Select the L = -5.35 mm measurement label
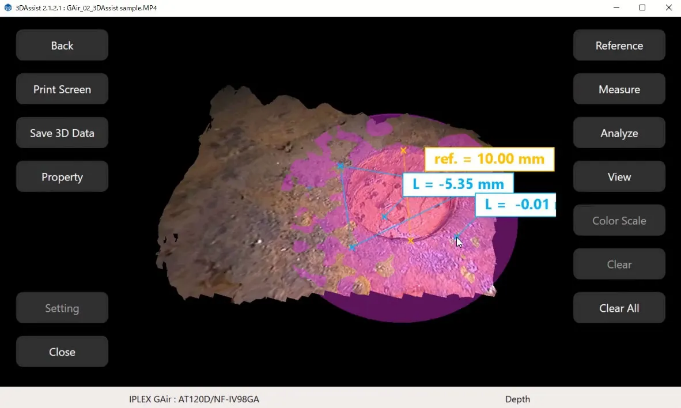The width and height of the screenshot is (681, 408). coord(458,184)
